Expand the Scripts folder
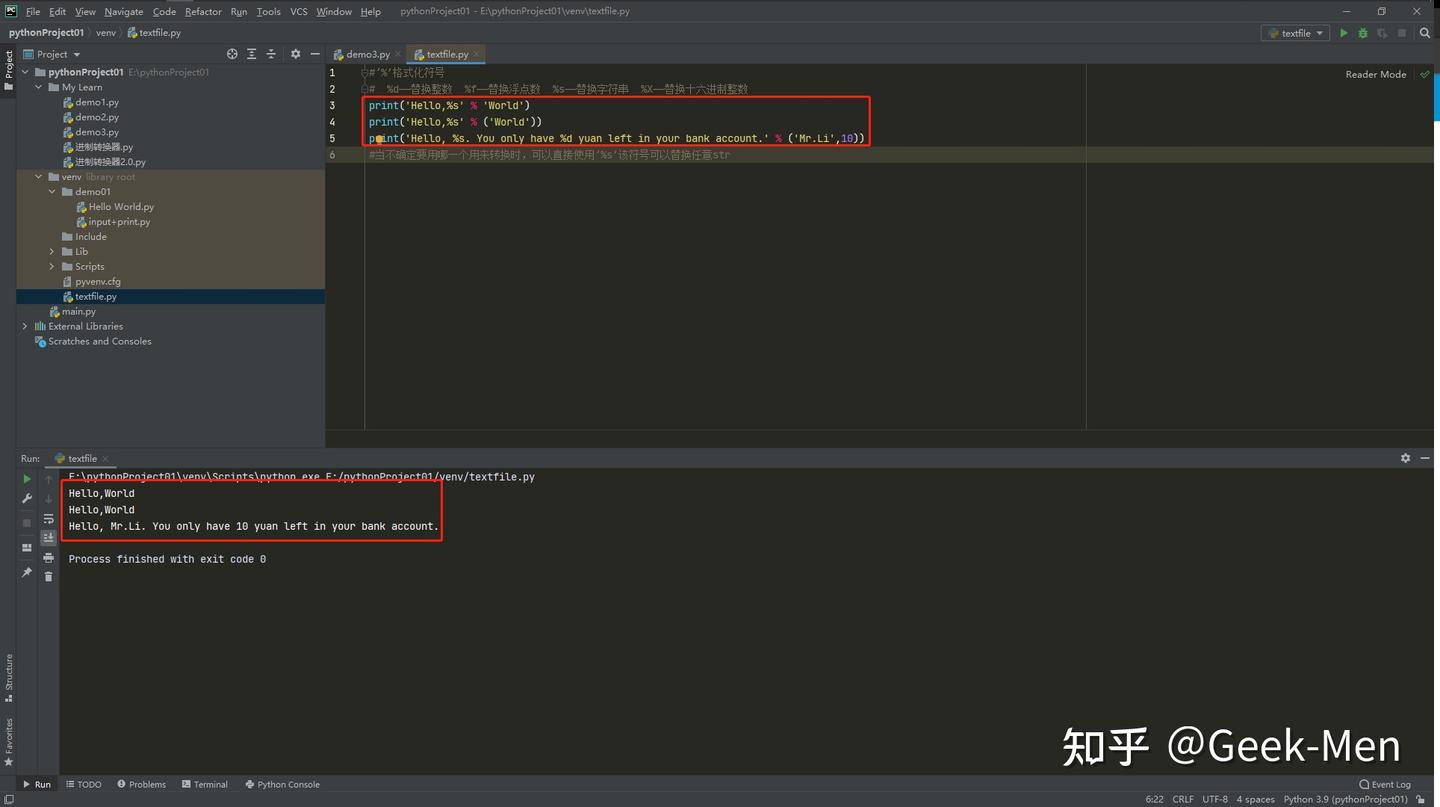Image resolution: width=1440 pixels, height=807 pixels. (51, 266)
